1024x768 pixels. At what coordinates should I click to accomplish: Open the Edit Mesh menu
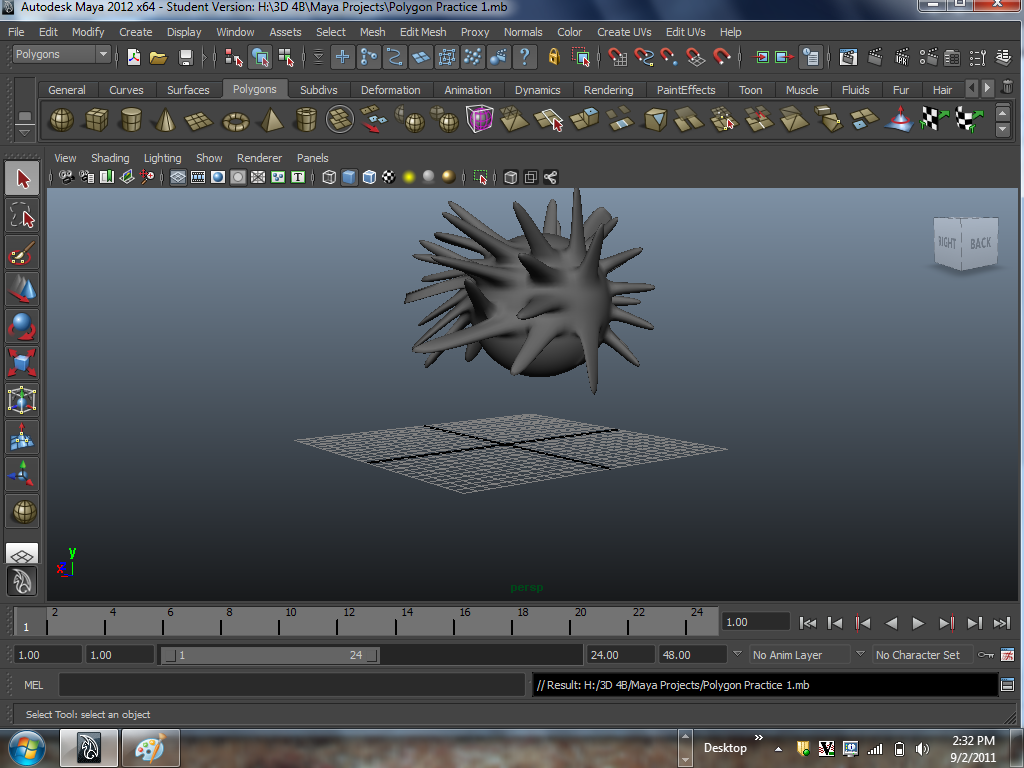pos(423,32)
